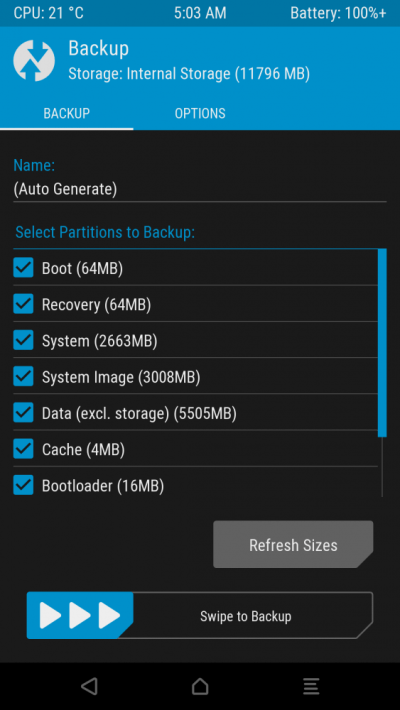
Task: Tap the Refresh Sizes button
Action: point(293,544)
